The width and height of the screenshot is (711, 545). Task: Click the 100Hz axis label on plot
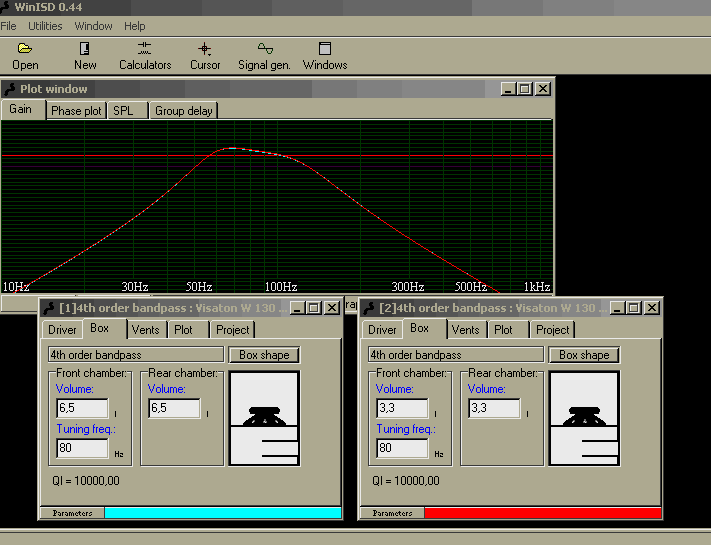pyautogui.click(x=281, y=287)
